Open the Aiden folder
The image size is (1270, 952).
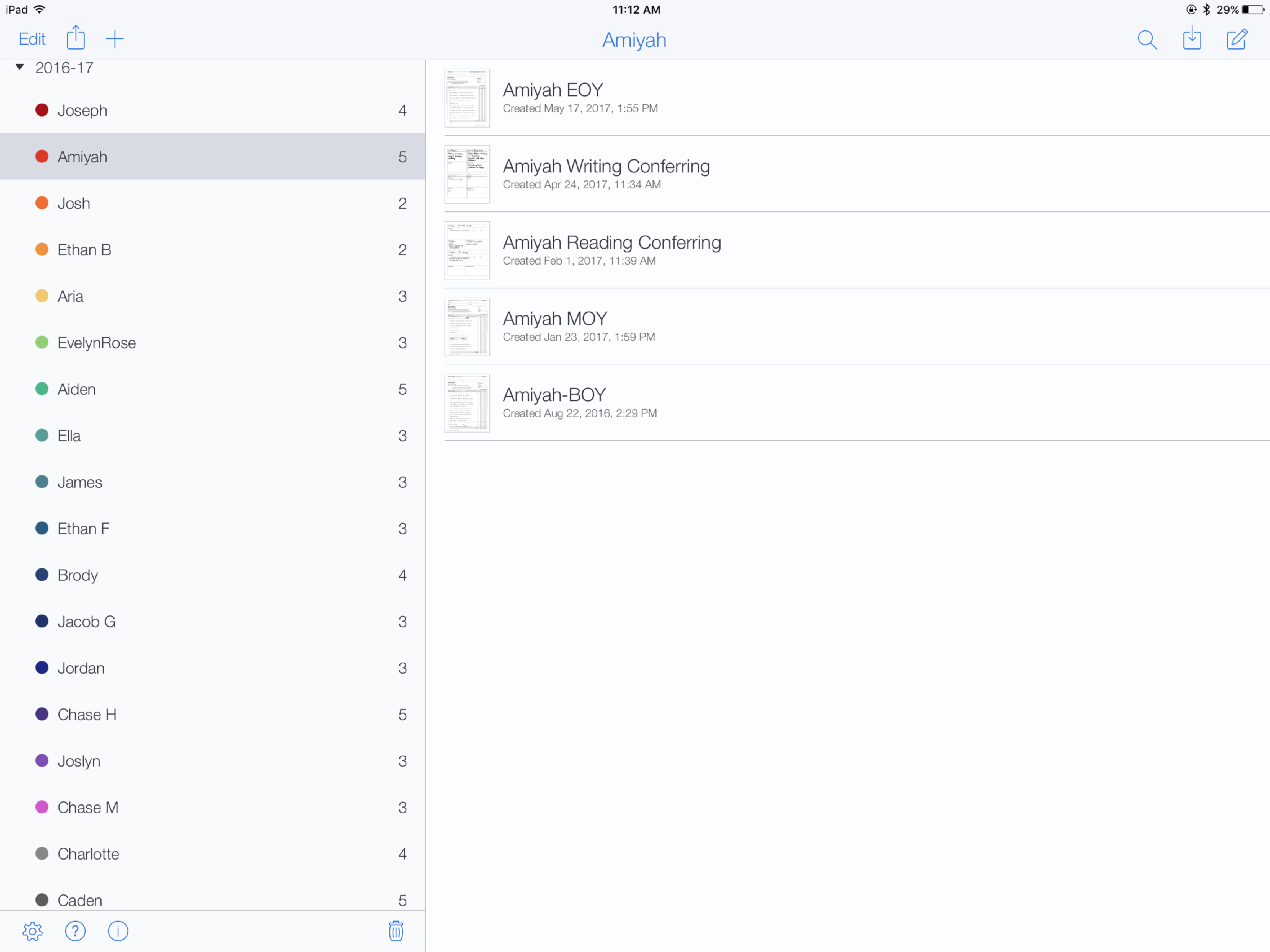point(212,389)
